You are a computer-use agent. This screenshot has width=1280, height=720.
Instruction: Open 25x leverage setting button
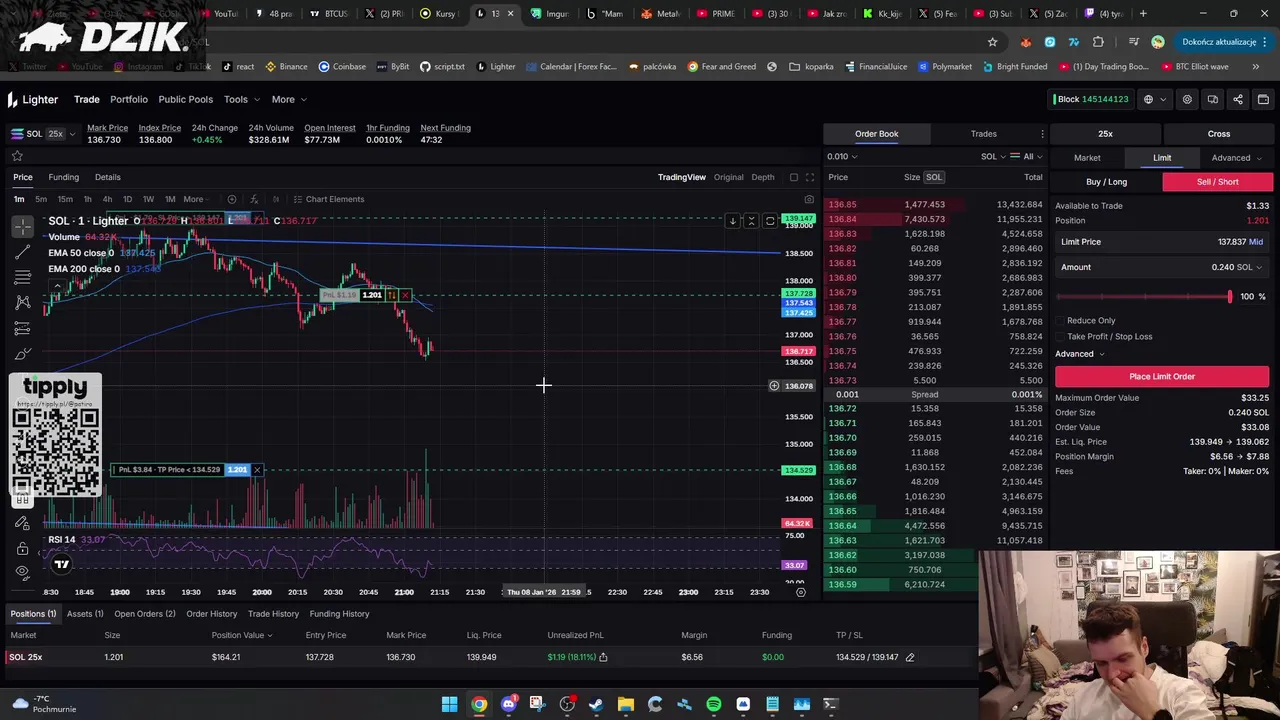point(1105,134)
